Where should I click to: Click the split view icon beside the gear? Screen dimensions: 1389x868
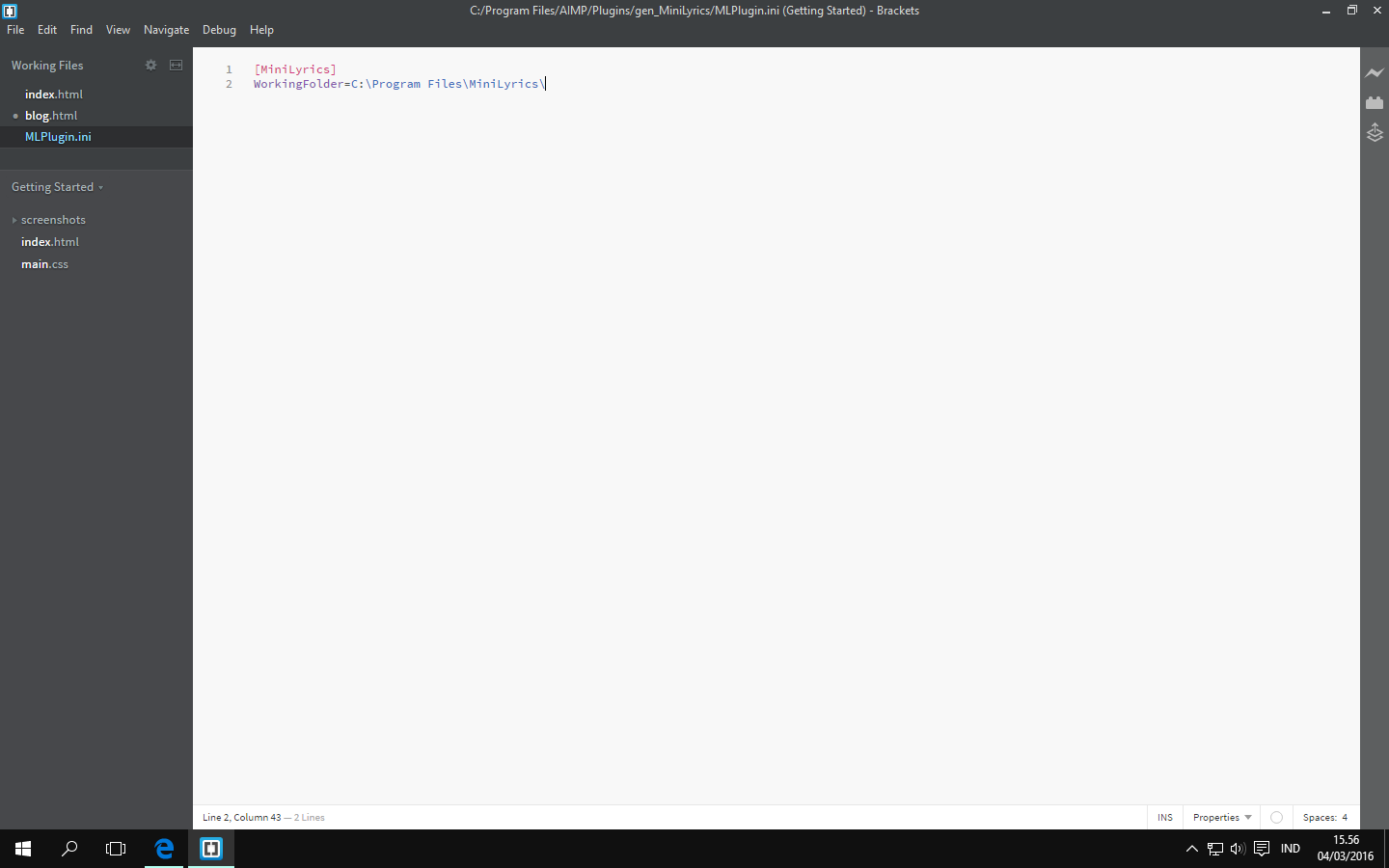point(176,65)
